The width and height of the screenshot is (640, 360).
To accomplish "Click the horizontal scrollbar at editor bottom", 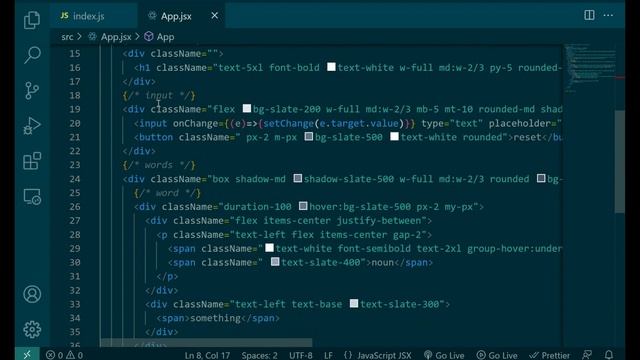I will (x=206, y=342).
